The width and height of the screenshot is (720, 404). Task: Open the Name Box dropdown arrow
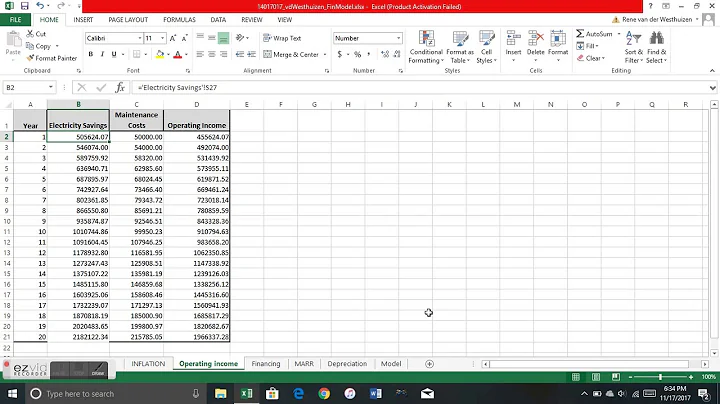click(x=51, y=87)
